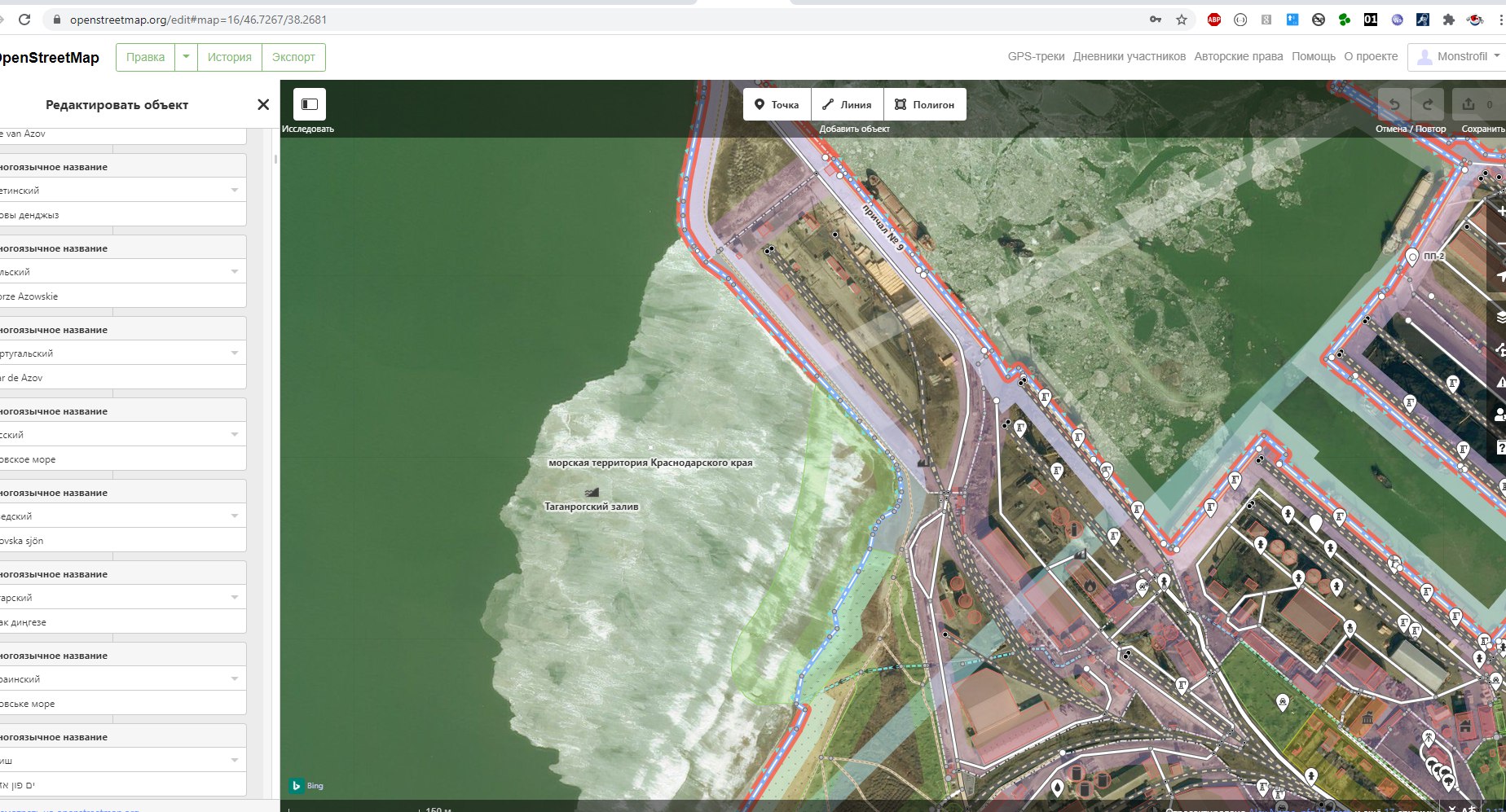Edit the 'ак диңгезе' name field
1506x812 pixels.
point(122,621)
